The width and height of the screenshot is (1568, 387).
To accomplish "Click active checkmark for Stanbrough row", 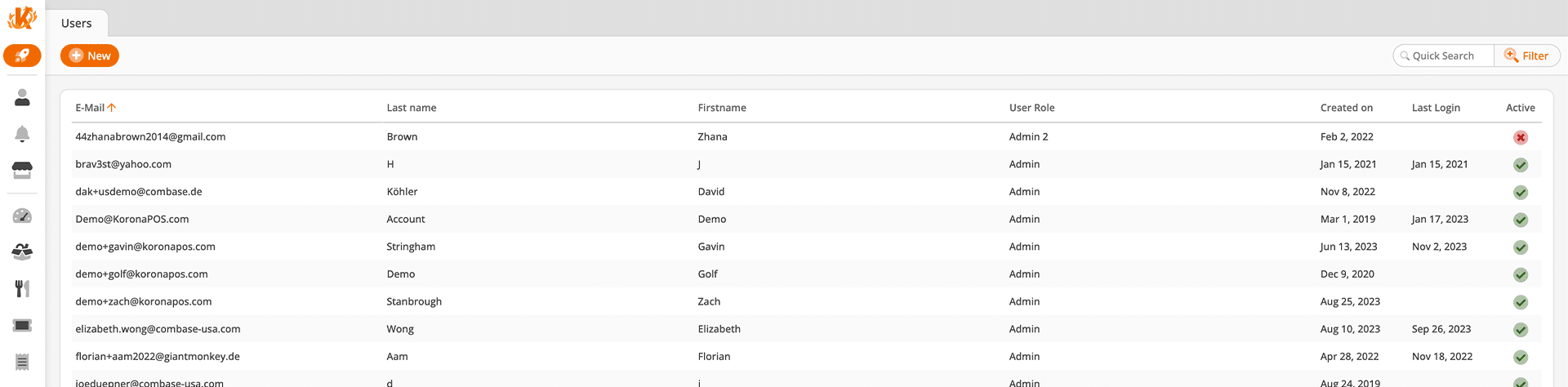I will tap(1521, 302).
